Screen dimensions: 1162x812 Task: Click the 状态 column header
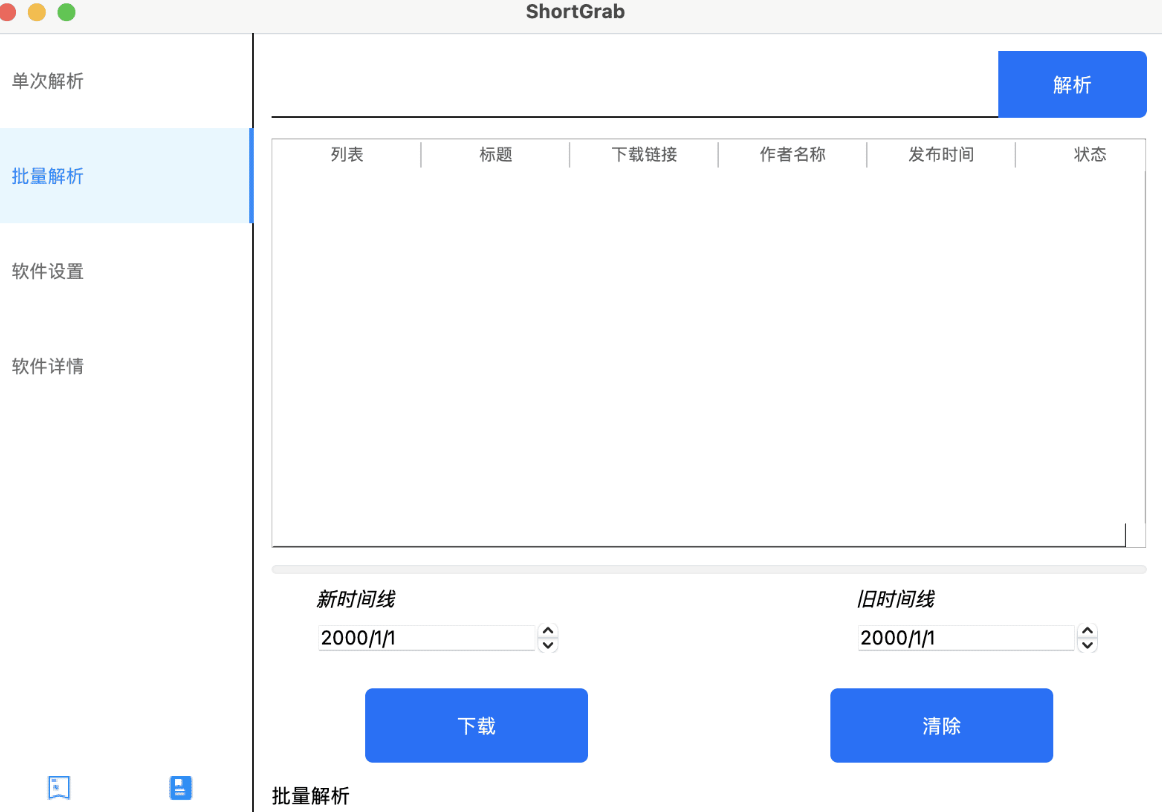(1089, 154)
